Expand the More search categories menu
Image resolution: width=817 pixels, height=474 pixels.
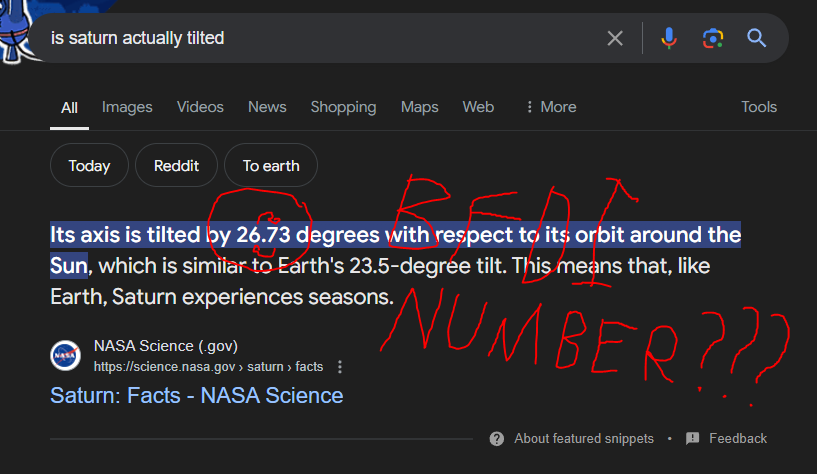tap(550, 107)
